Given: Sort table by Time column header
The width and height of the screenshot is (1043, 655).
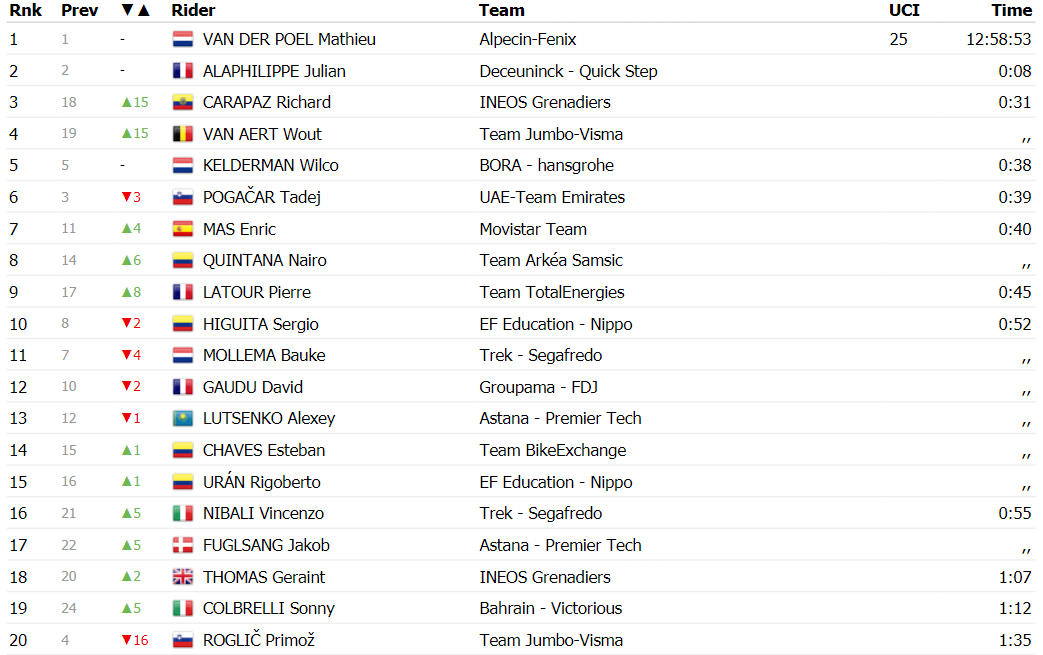Looking at the screenshot, I should [x=1011, y=11].
